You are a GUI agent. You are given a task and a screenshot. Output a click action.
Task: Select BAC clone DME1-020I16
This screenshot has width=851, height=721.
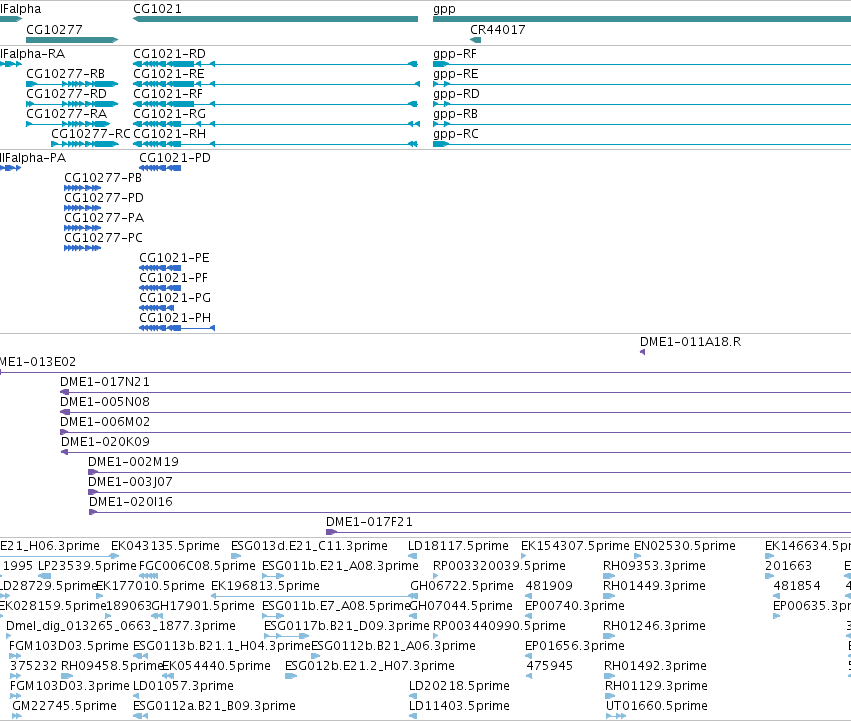click(x=469, y=512)
